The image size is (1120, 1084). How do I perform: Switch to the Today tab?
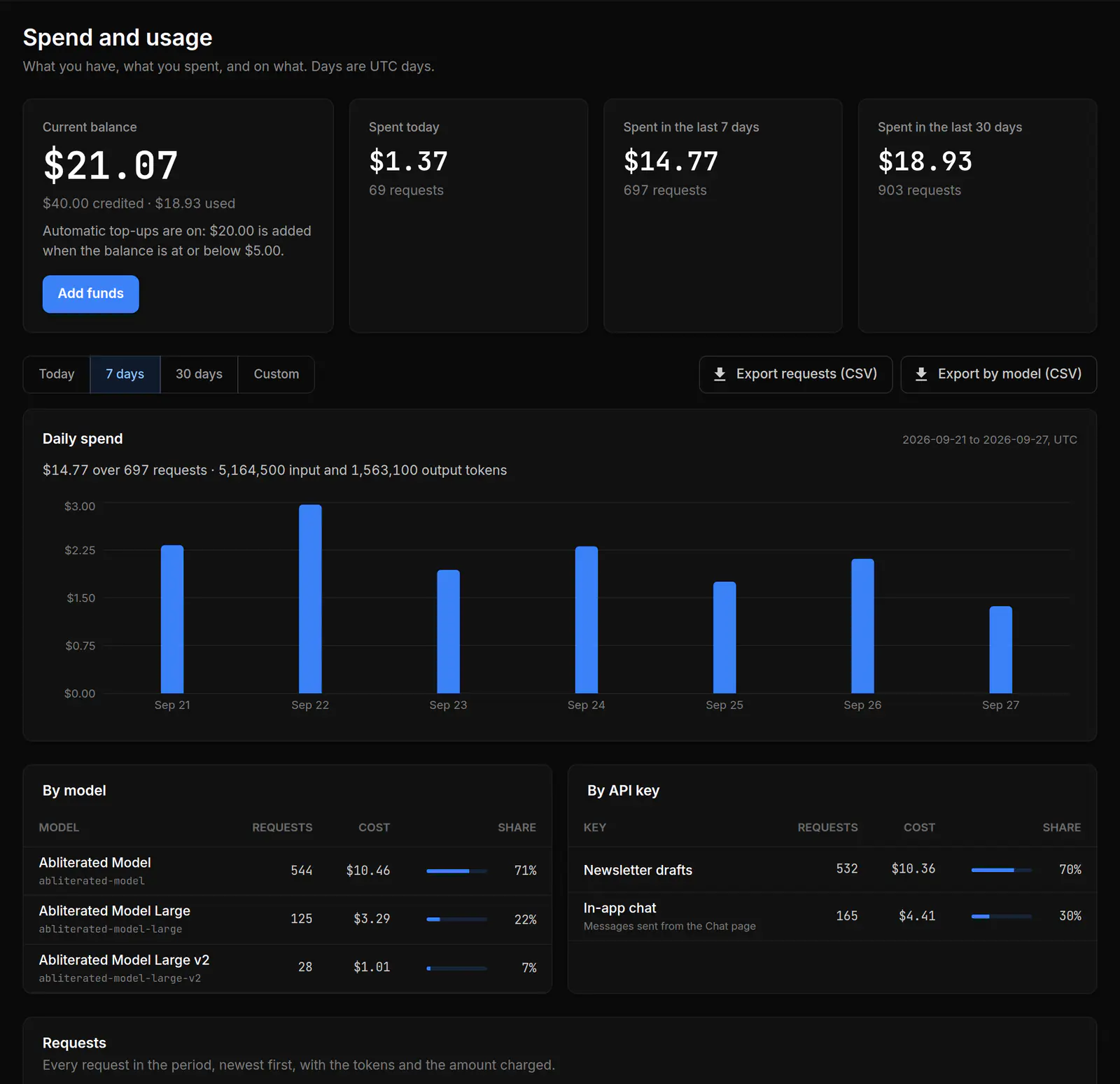[57, 374]
